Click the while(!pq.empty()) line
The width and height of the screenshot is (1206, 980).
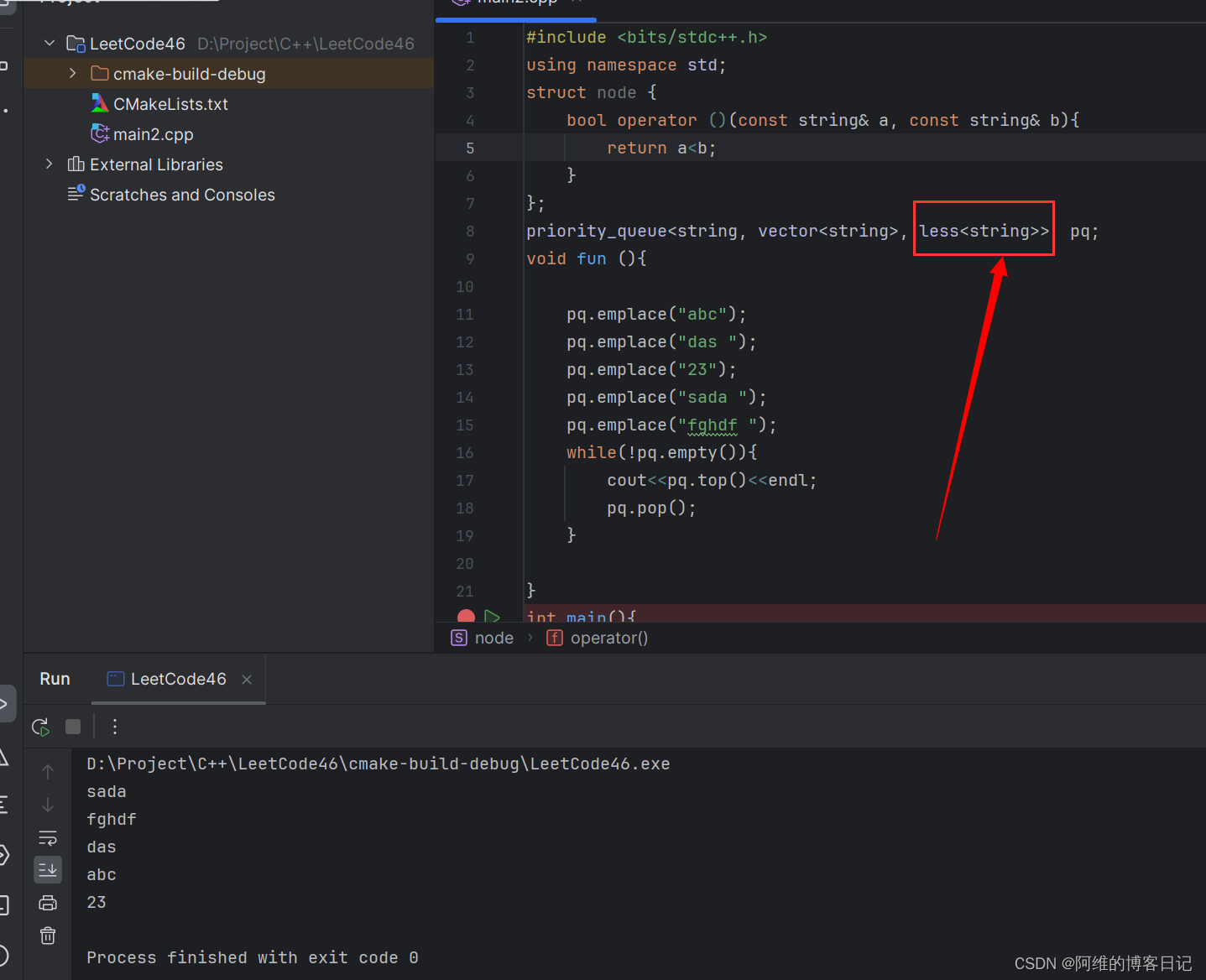662,452
